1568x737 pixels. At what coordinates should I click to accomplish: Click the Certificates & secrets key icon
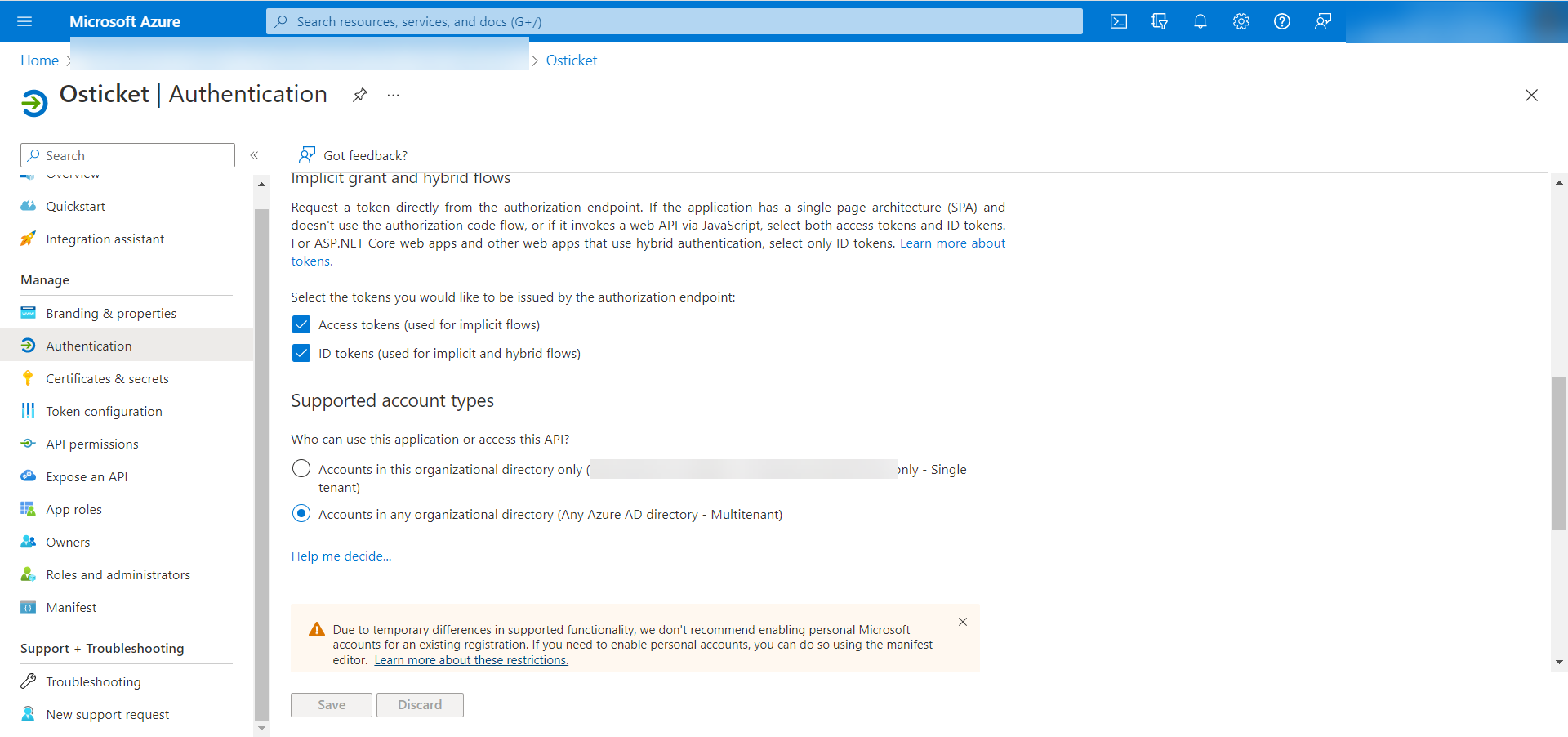click(29, 378)
